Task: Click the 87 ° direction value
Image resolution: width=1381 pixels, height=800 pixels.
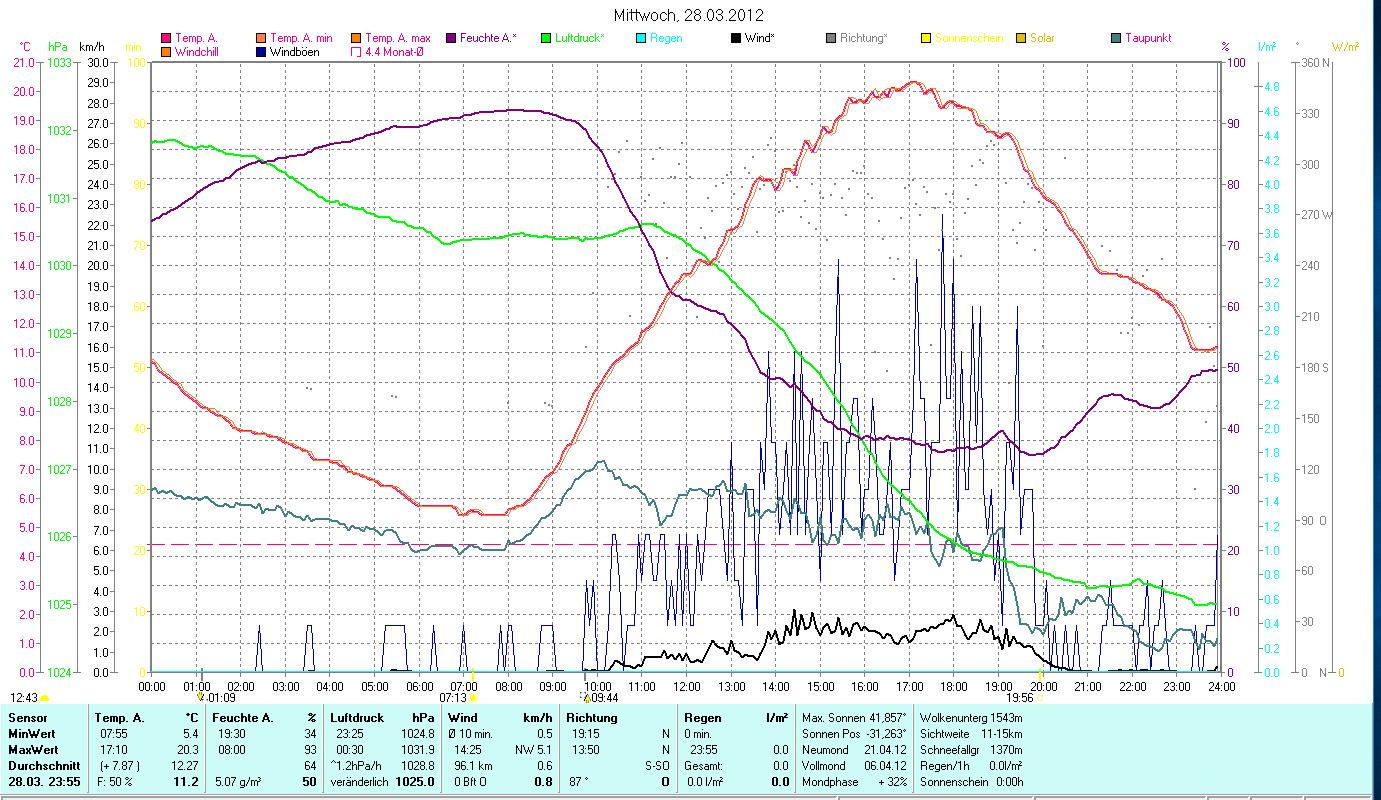Action: (580, 781)
